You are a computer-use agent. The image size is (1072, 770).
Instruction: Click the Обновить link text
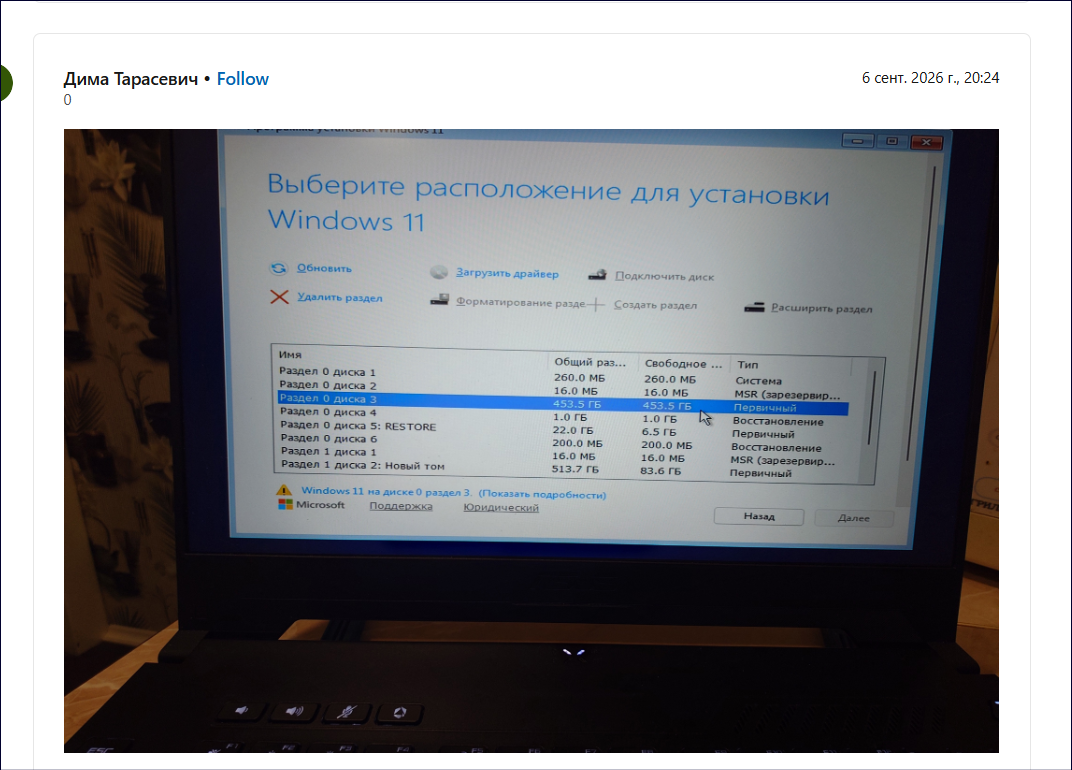324,269
